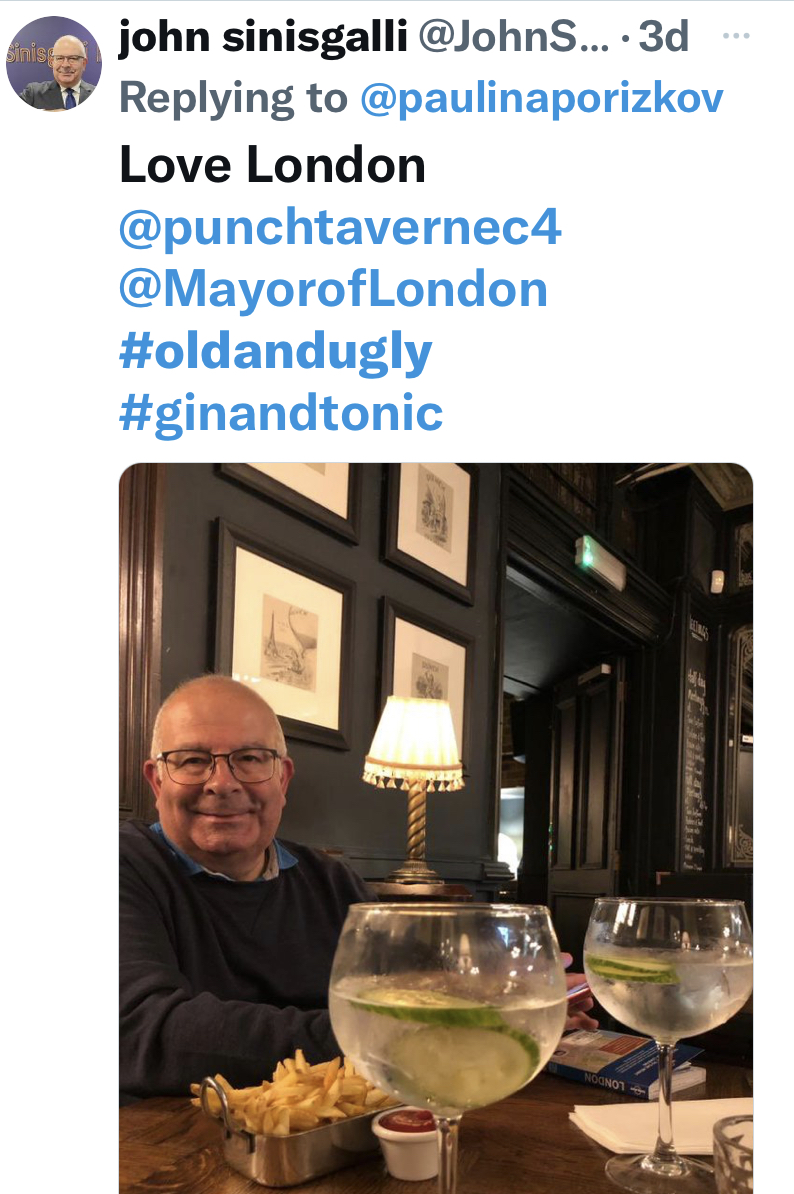This screenshot has width=794, height=1194.
Task: Click the 3d tweet timestamp
Action: coord(663,37)
